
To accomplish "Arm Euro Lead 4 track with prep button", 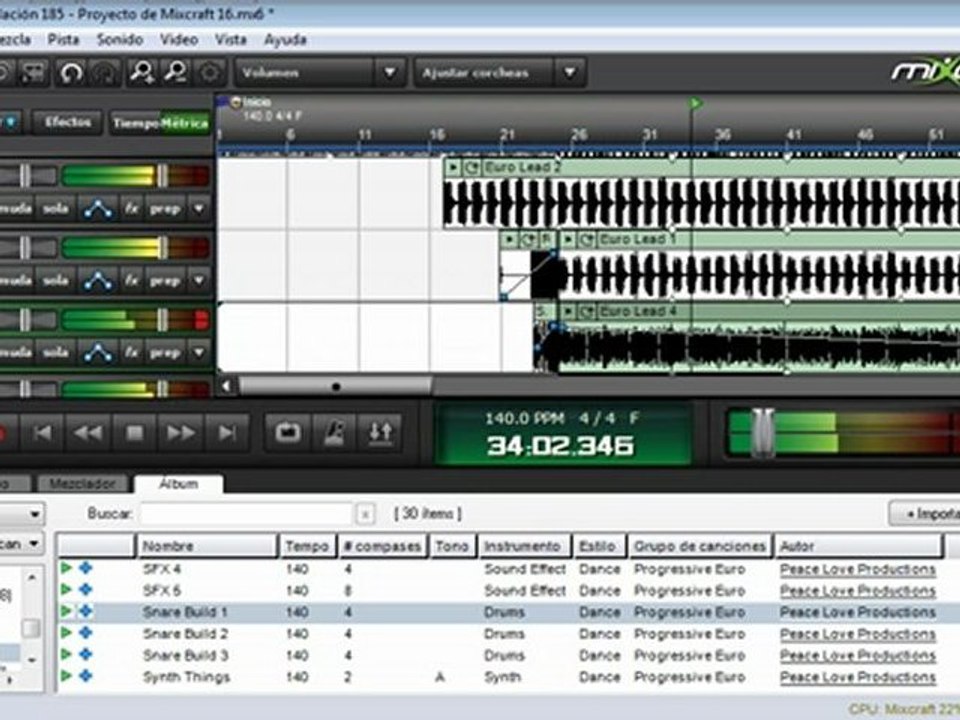I will click(165, 353).
